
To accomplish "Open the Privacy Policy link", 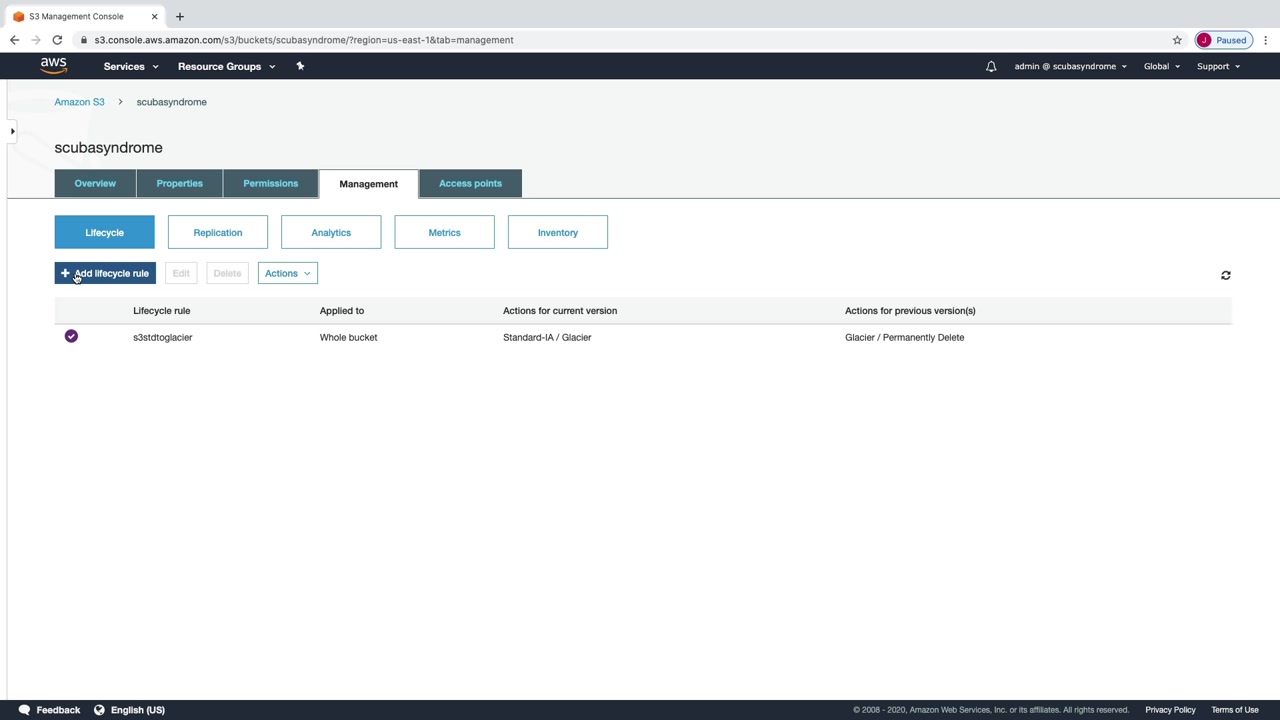I will (x=1170, y=710).
